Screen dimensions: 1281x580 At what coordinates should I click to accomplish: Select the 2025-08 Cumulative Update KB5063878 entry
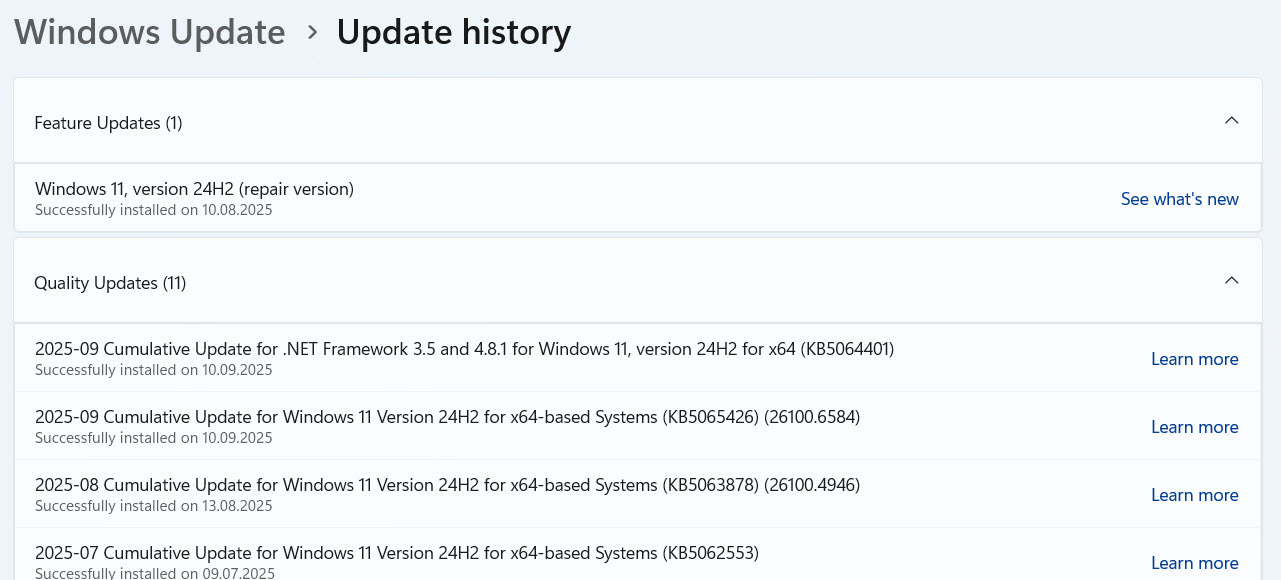point(637,494)
